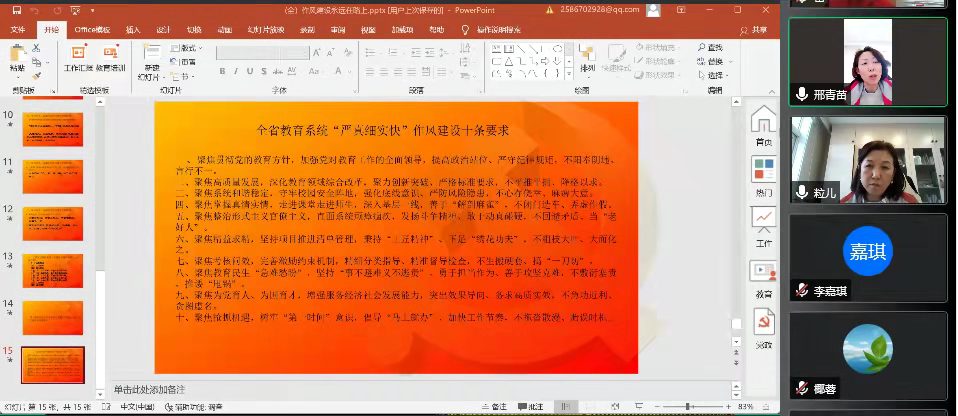This screenshot has width=958, height=416.
Task: Click the Quick Styles (快速样式) icon
Action: [x=616, y=59]
